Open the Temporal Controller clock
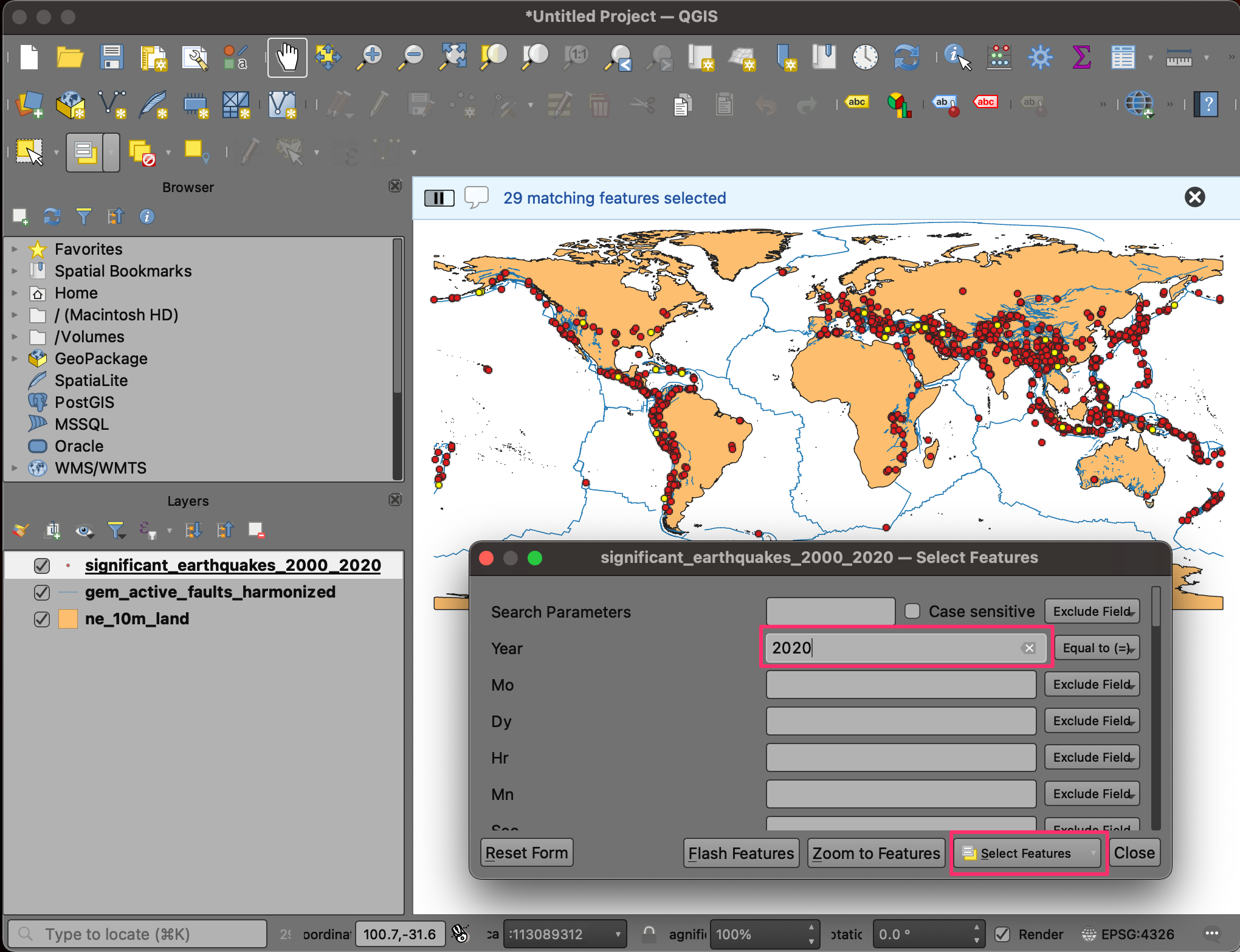The image size is (1240, 952). (x=865, y=58)
